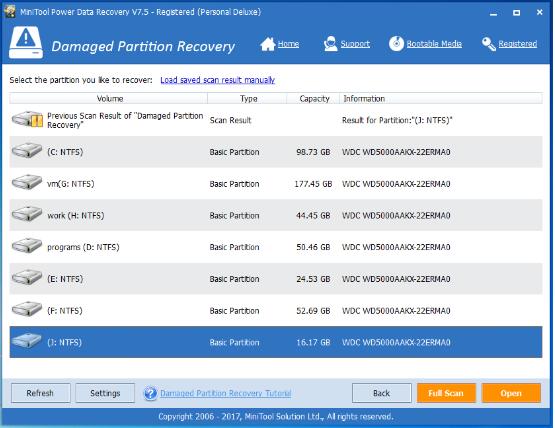Open the Home link
This screenshot has width=555, height=428.
pyautogui.click(x=288, y=44)
